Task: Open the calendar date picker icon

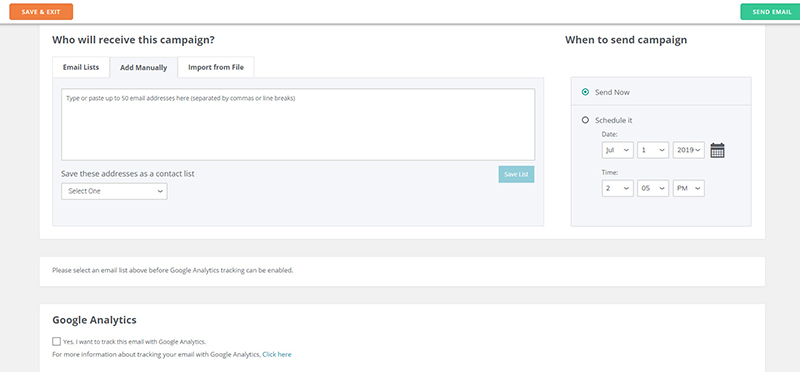Action: point(717,151)
